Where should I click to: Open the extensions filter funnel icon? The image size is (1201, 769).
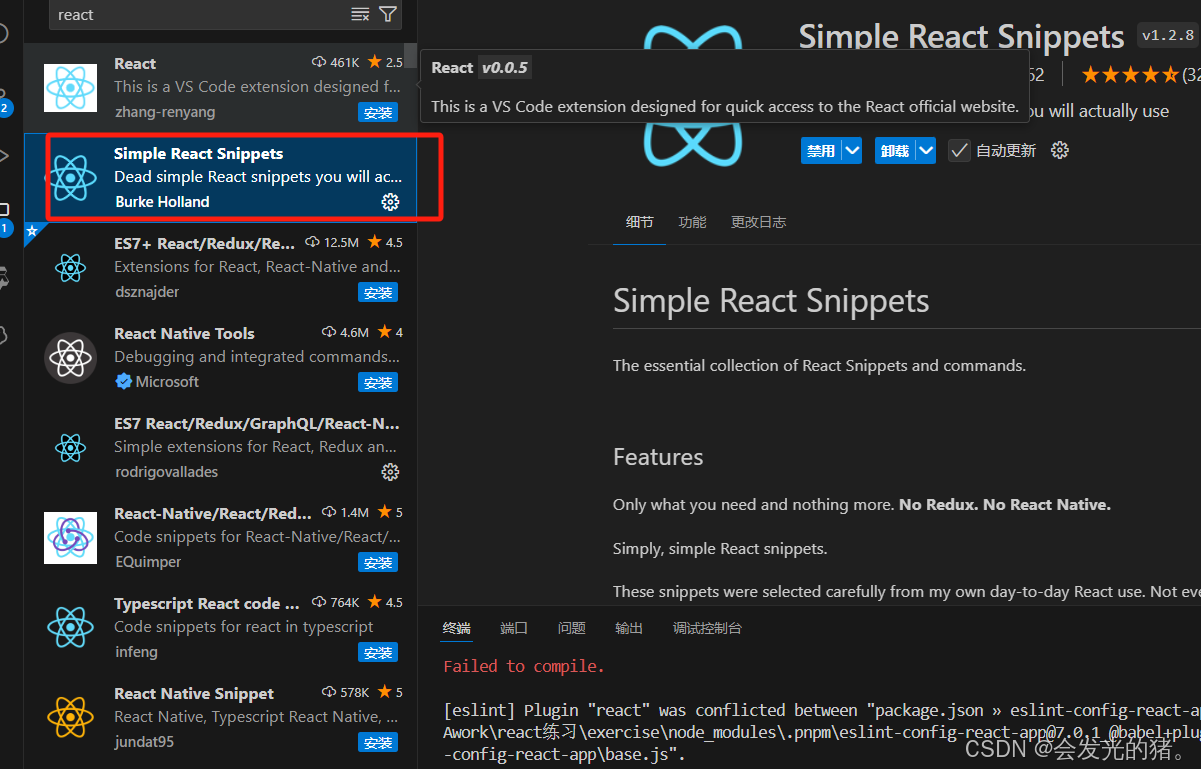388,14
